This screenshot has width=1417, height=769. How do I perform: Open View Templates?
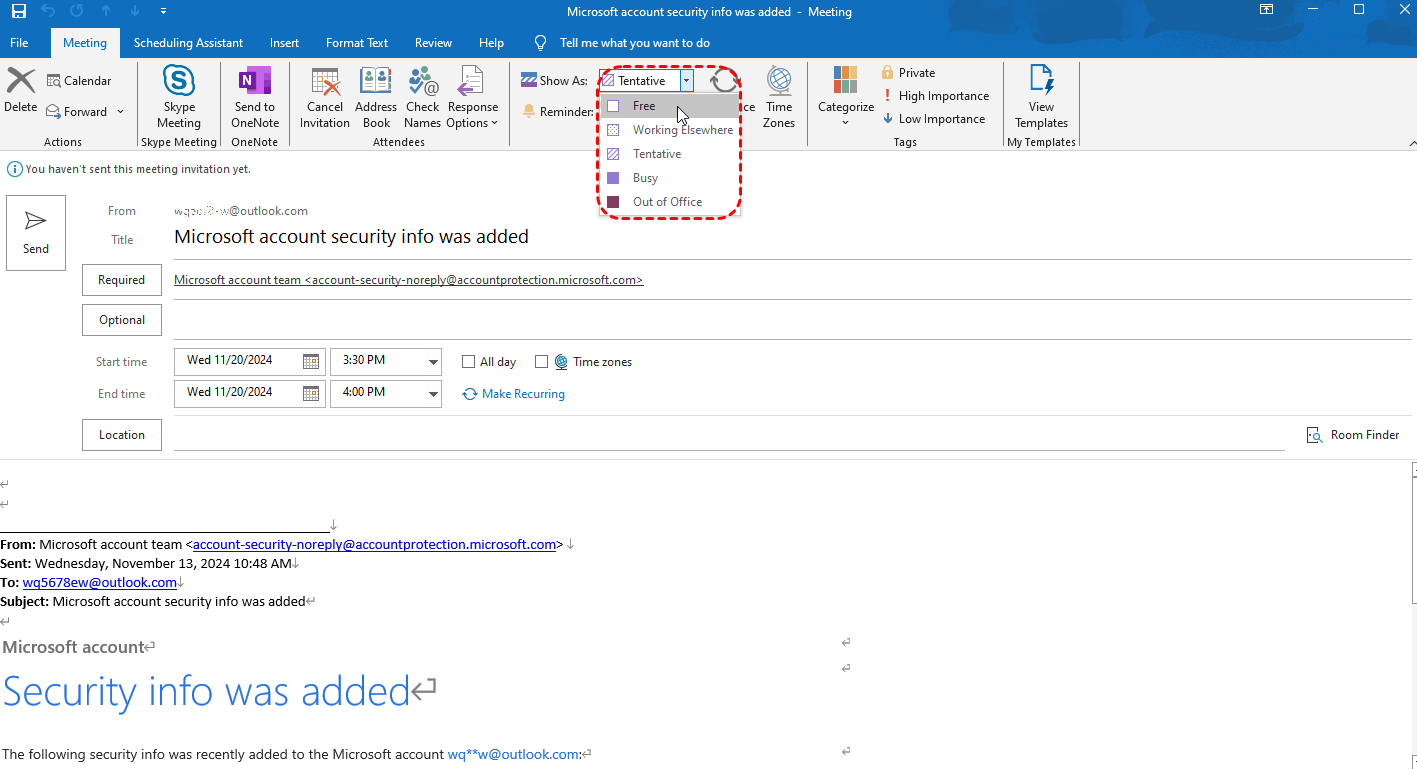pos(1041,97)
